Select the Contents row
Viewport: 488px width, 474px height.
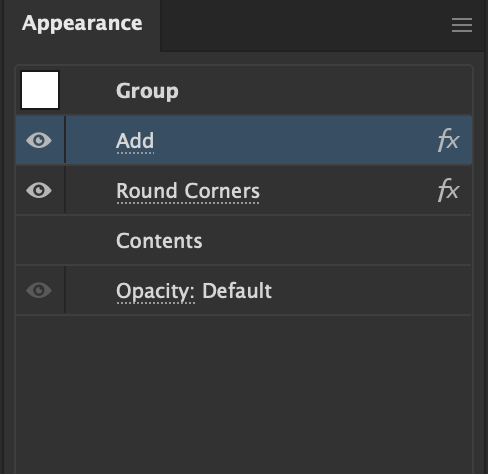[x=244, y=240]
